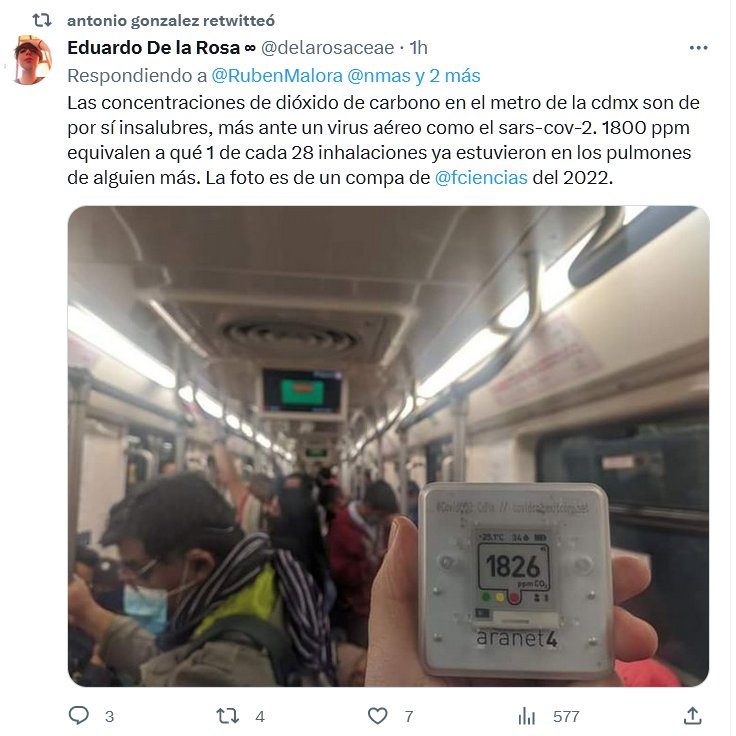Viewport: 736px width, 736px height.
Task: Open the @fciencias mention link
Action: [481, 178]
